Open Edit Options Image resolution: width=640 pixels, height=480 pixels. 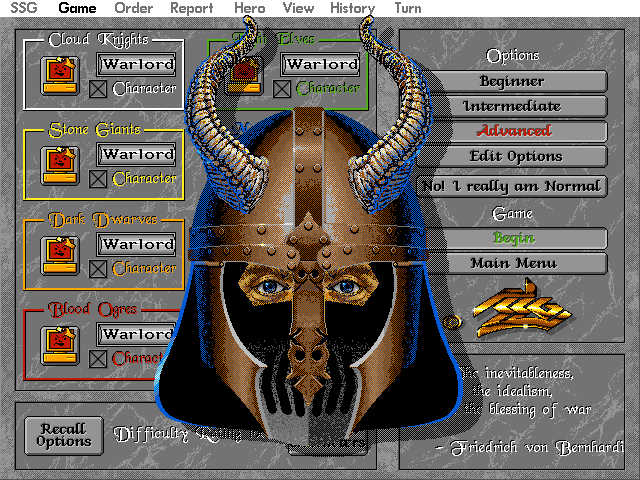512,156
